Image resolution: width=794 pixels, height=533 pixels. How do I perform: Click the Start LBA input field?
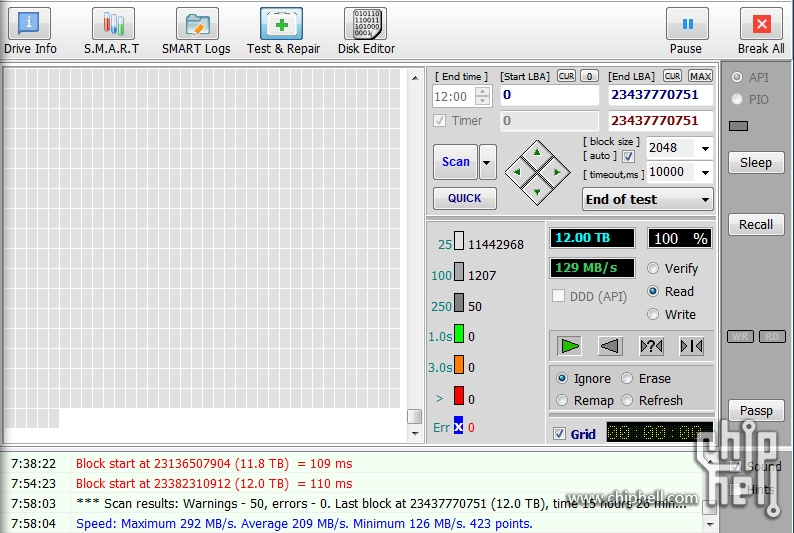(x=549, y=95)
